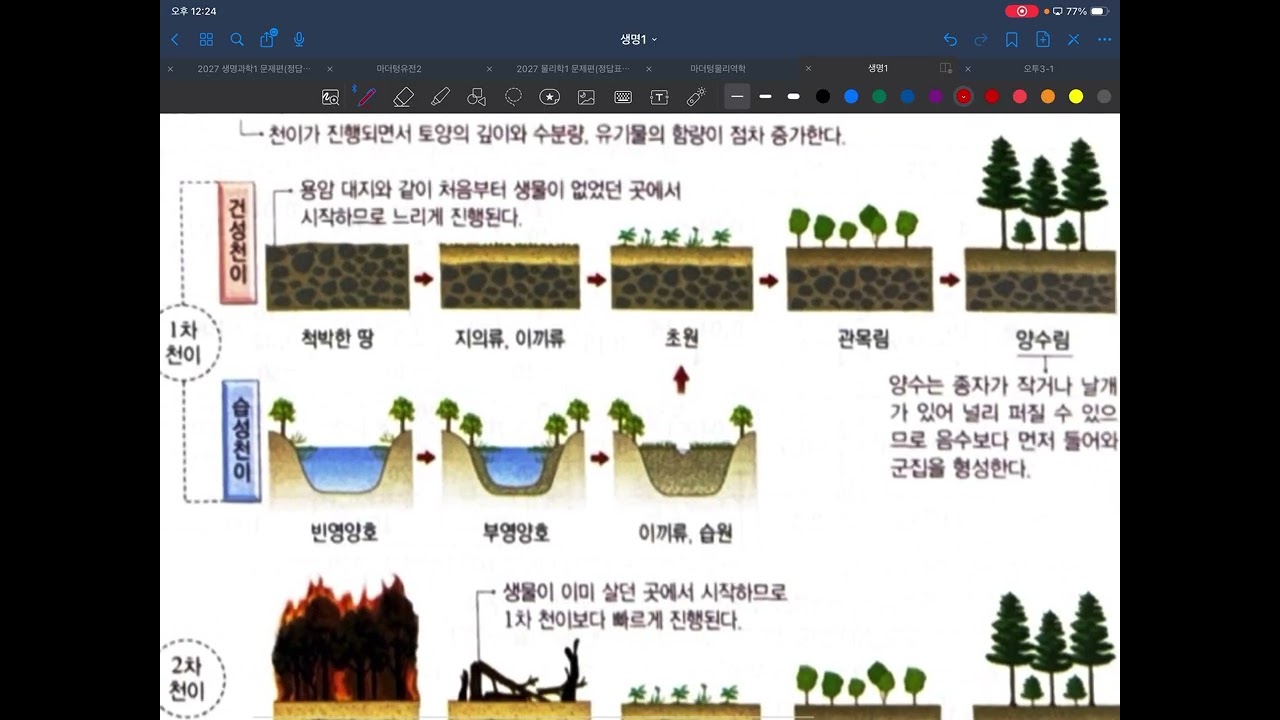This screenshot has width=1280, height=720.
Task: Choose the medium stroke width
Action: pos(765,96)
